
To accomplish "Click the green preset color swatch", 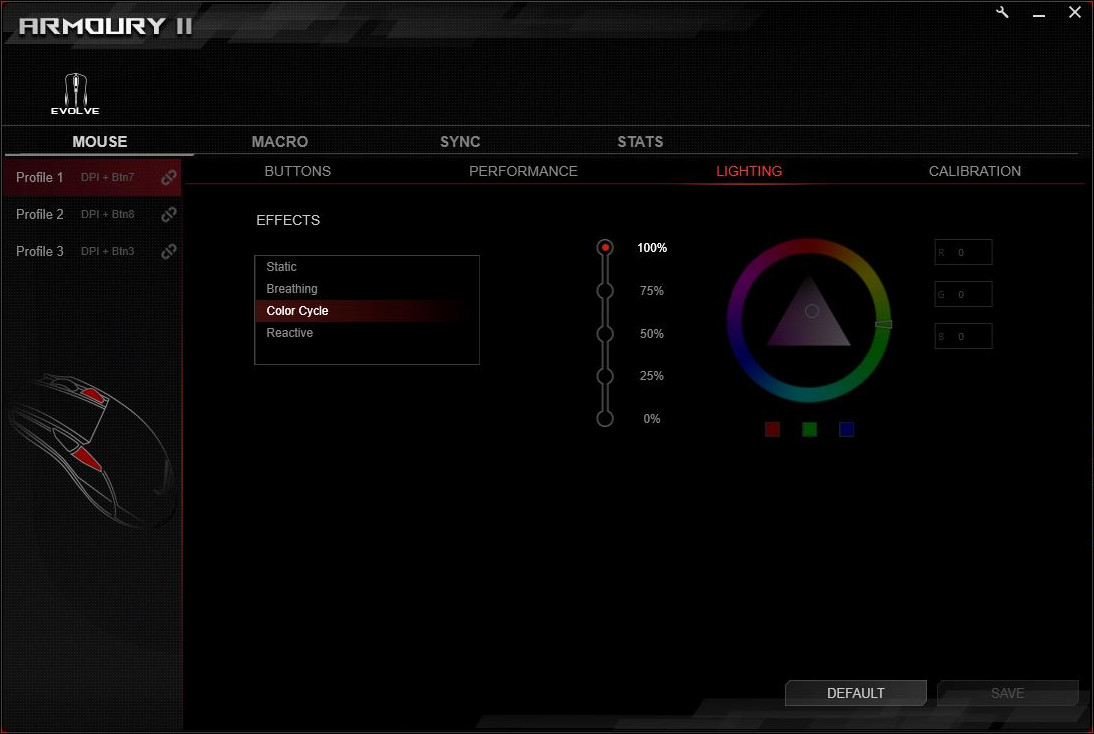I will [x=809, y=429].
